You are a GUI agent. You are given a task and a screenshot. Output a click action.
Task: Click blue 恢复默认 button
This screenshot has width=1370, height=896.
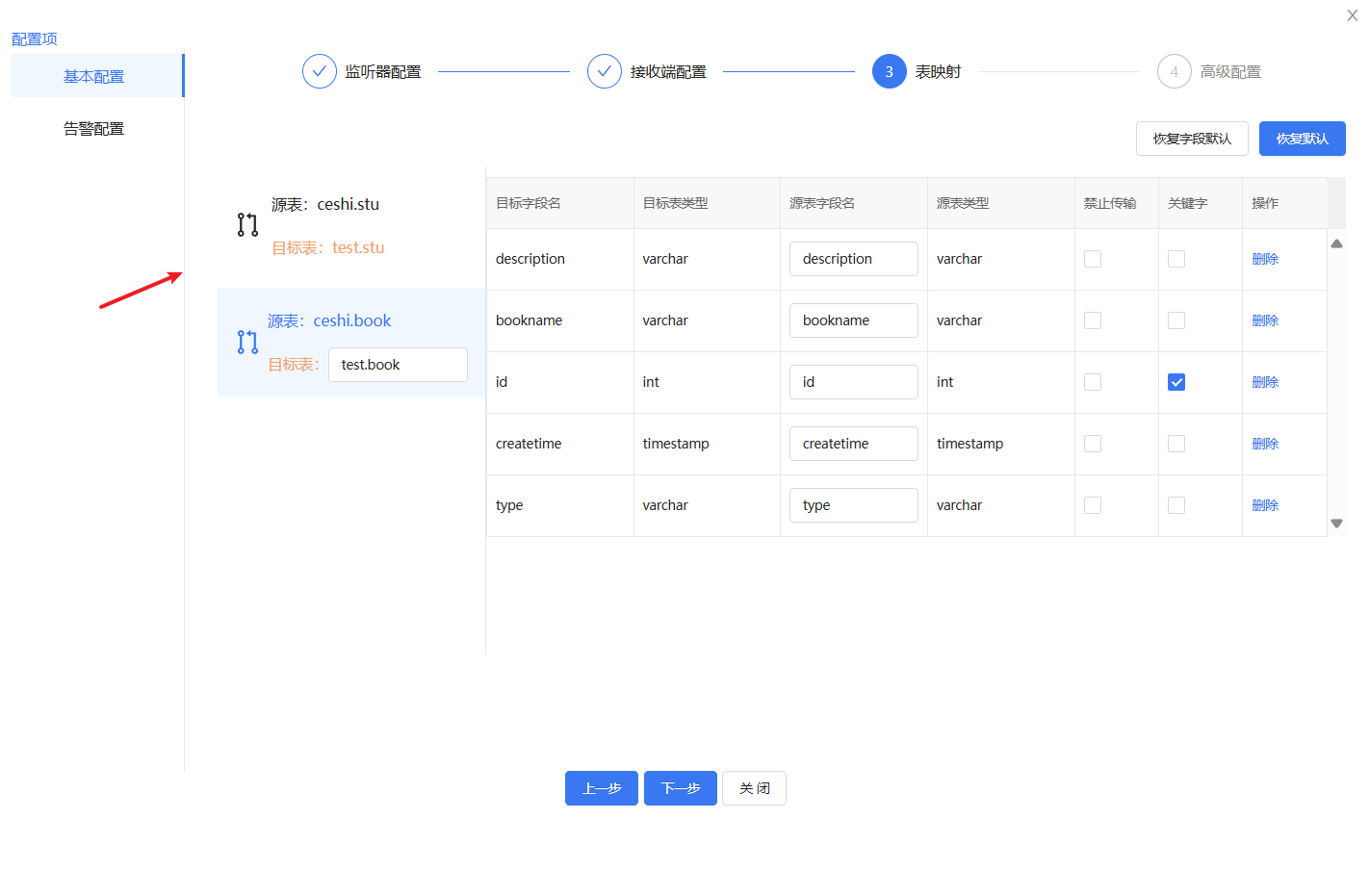point(1302,139)
